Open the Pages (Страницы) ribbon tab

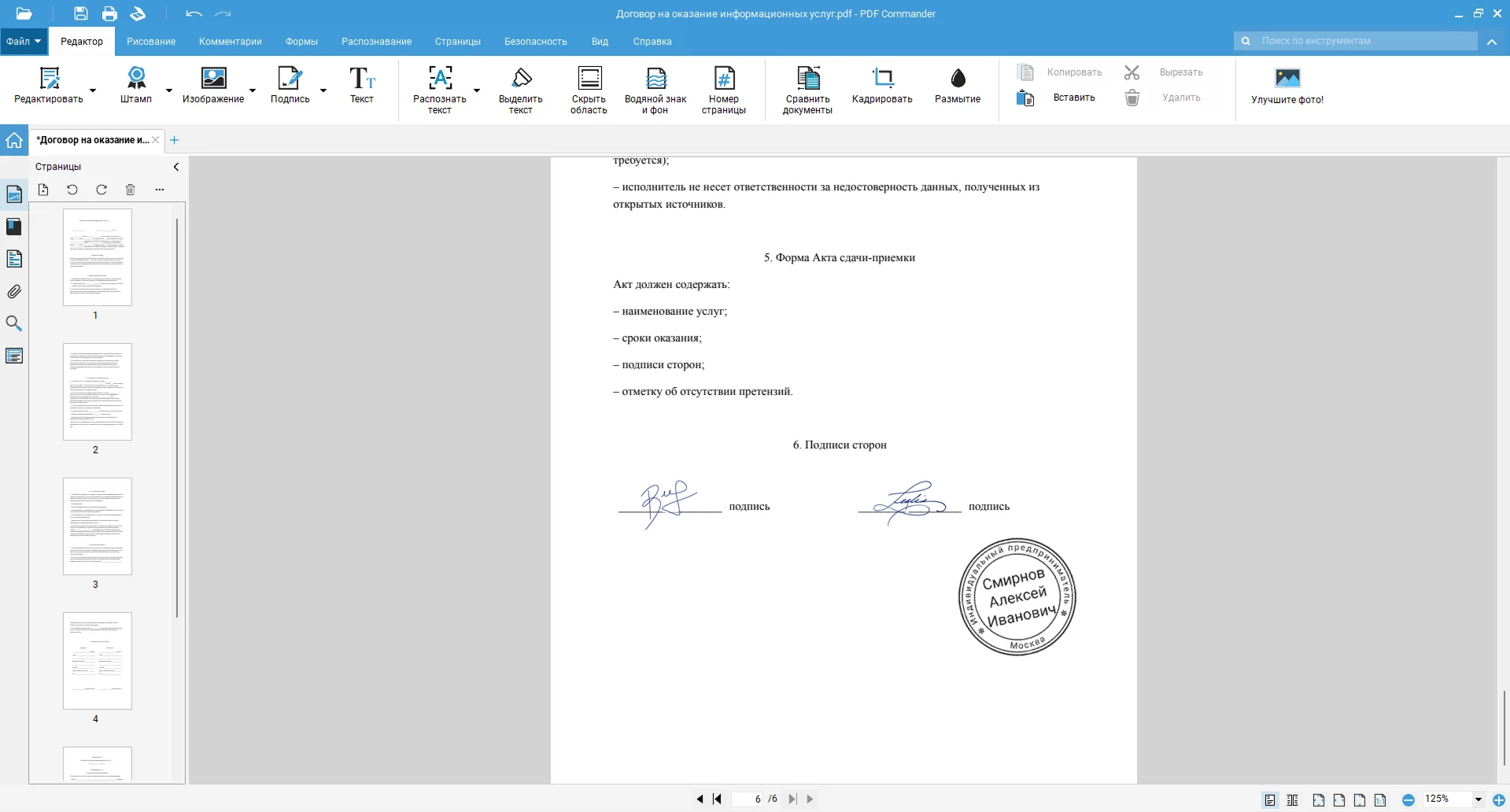(x=457, y=42)
